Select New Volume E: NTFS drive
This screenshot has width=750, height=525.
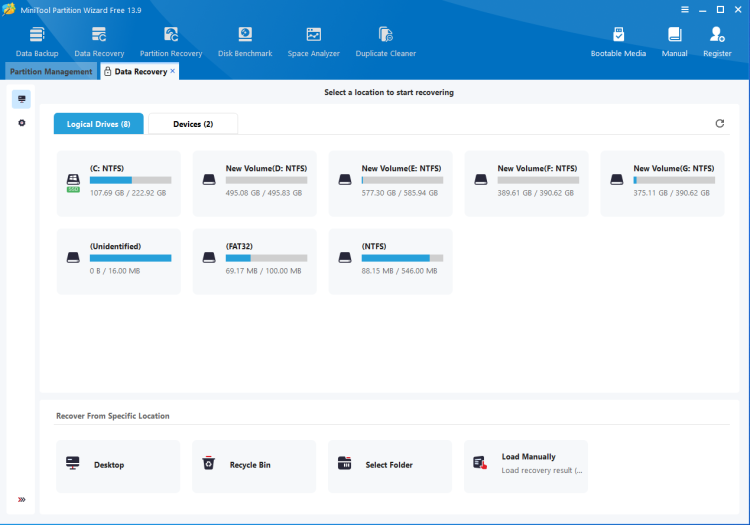click(x=390, y=184)
